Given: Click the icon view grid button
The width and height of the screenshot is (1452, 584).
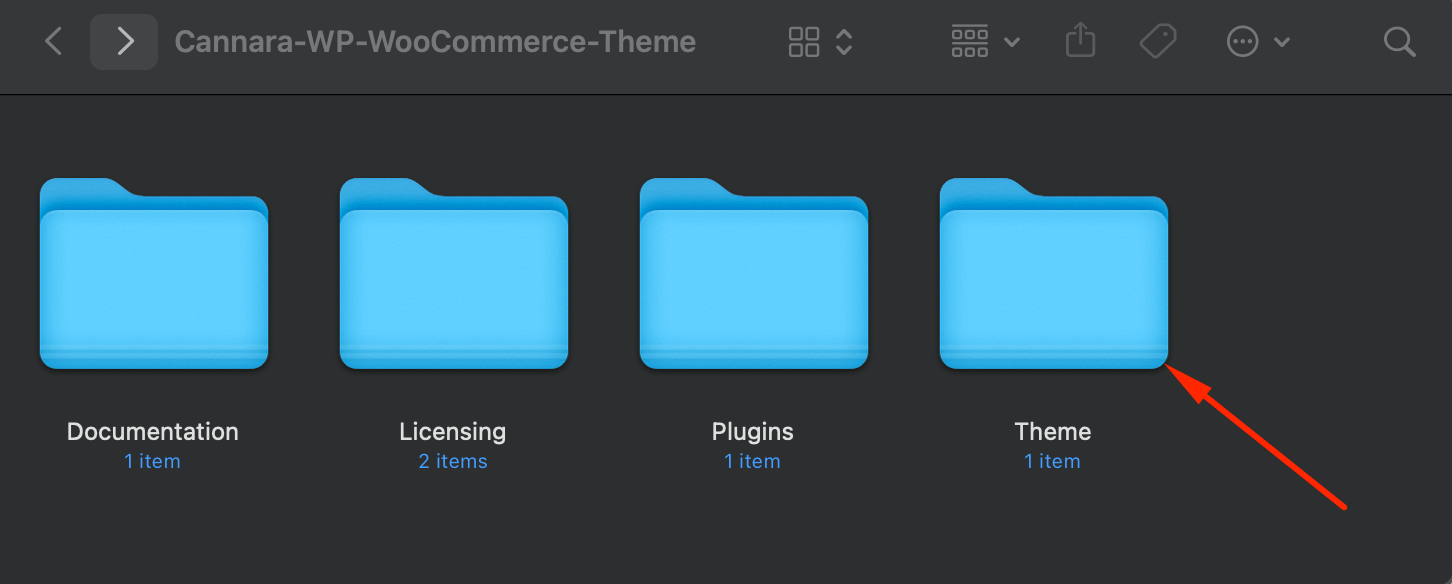Looking at the screenshot, I should tap(804, 42).
